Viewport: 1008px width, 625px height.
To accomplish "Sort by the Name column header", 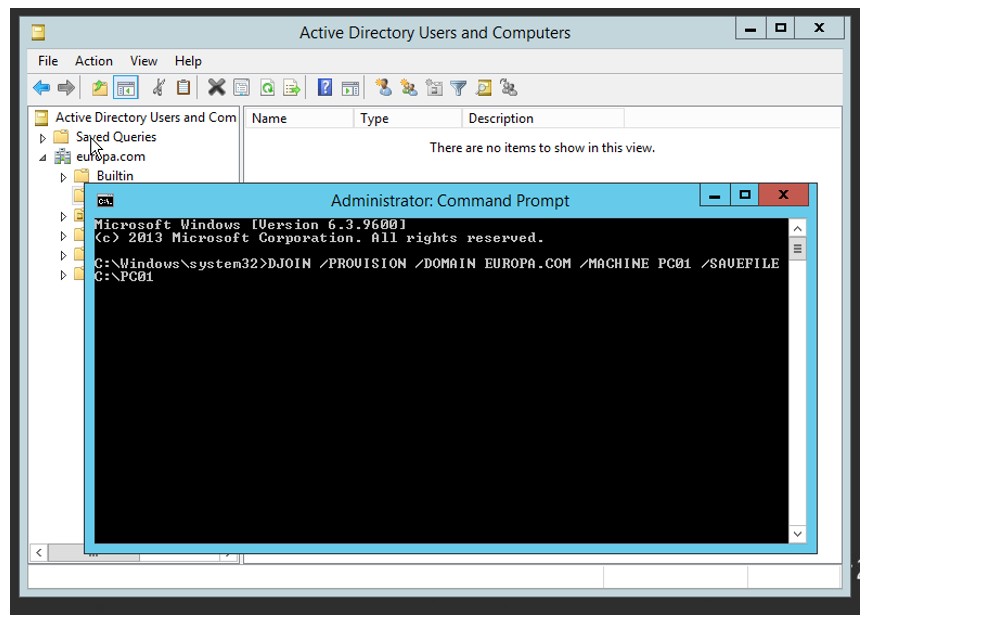I will (300, 118).
